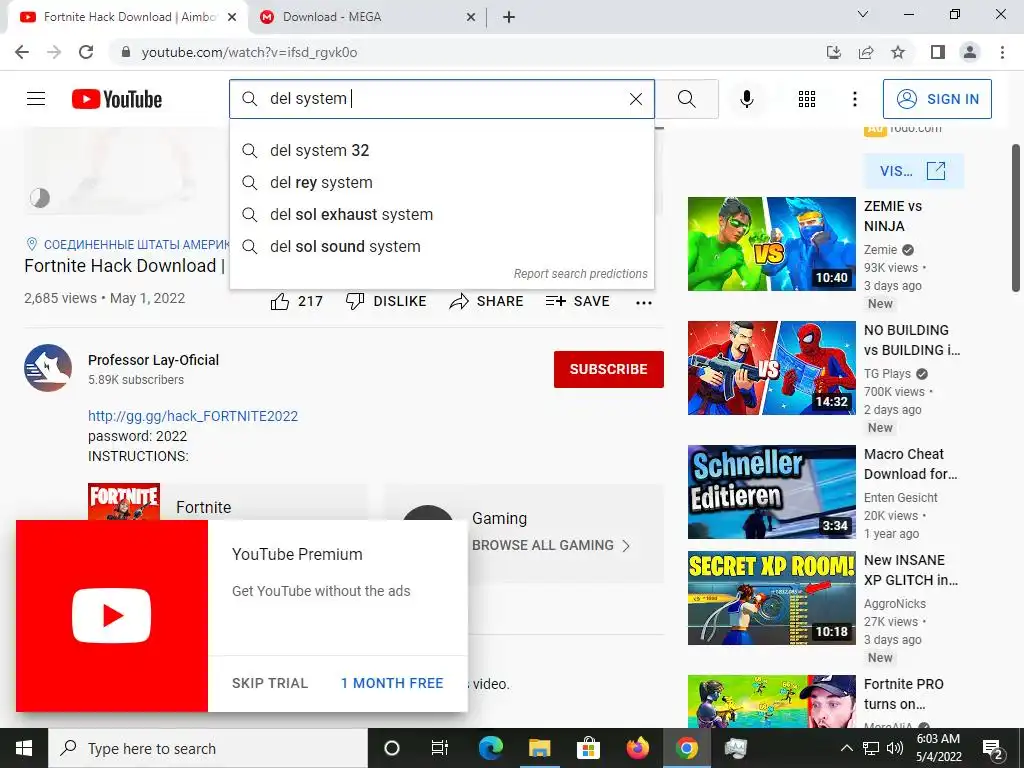Submit search with magnifier button
The width and height of the screenshot is (1024, 768).
[x=686, y=99]
